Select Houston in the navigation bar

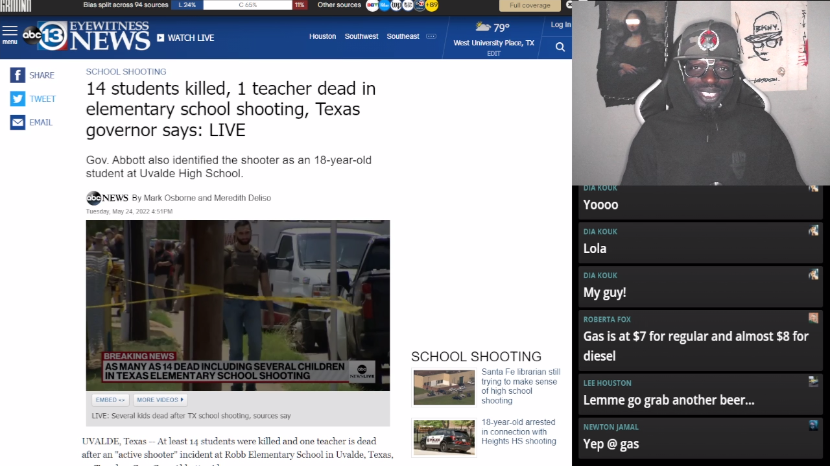323,37
